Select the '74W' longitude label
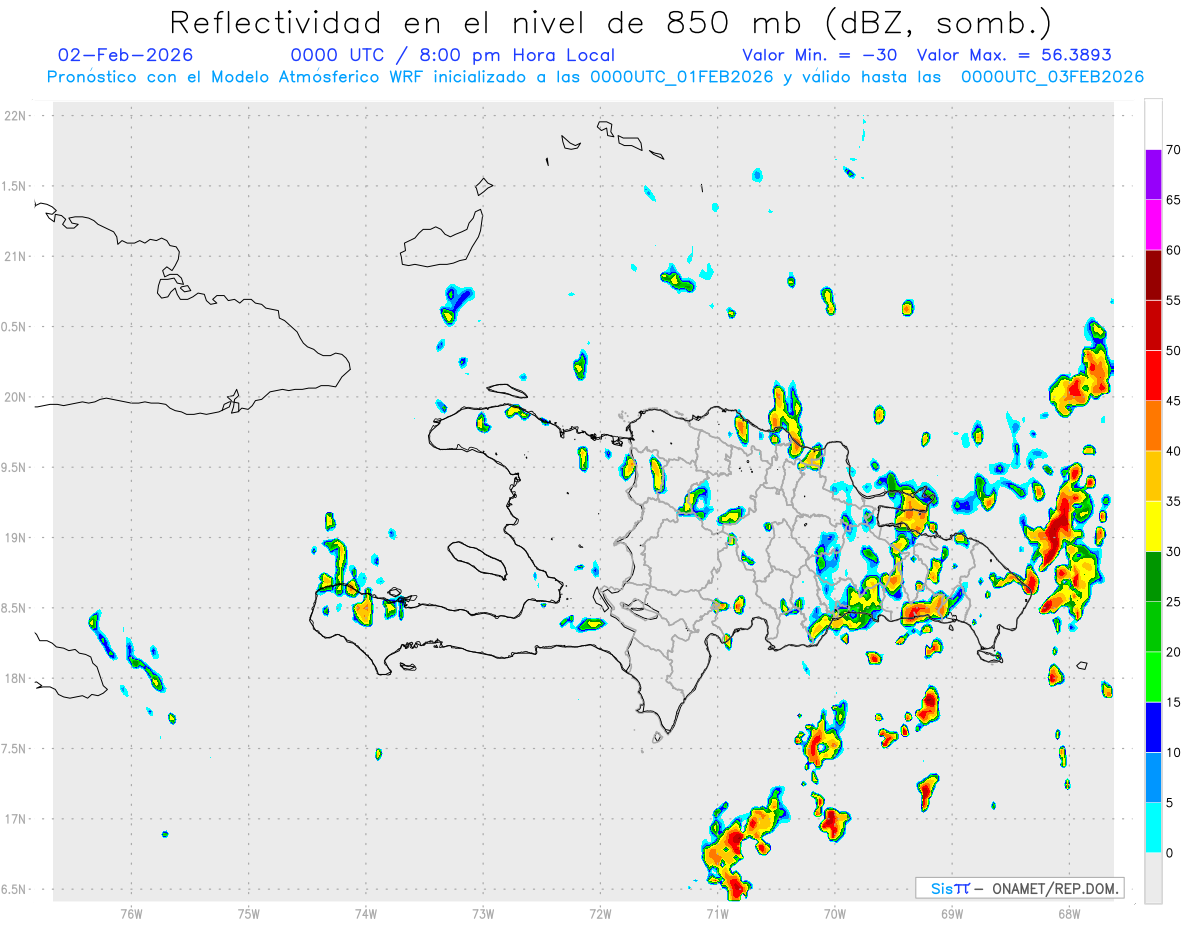 366,913
